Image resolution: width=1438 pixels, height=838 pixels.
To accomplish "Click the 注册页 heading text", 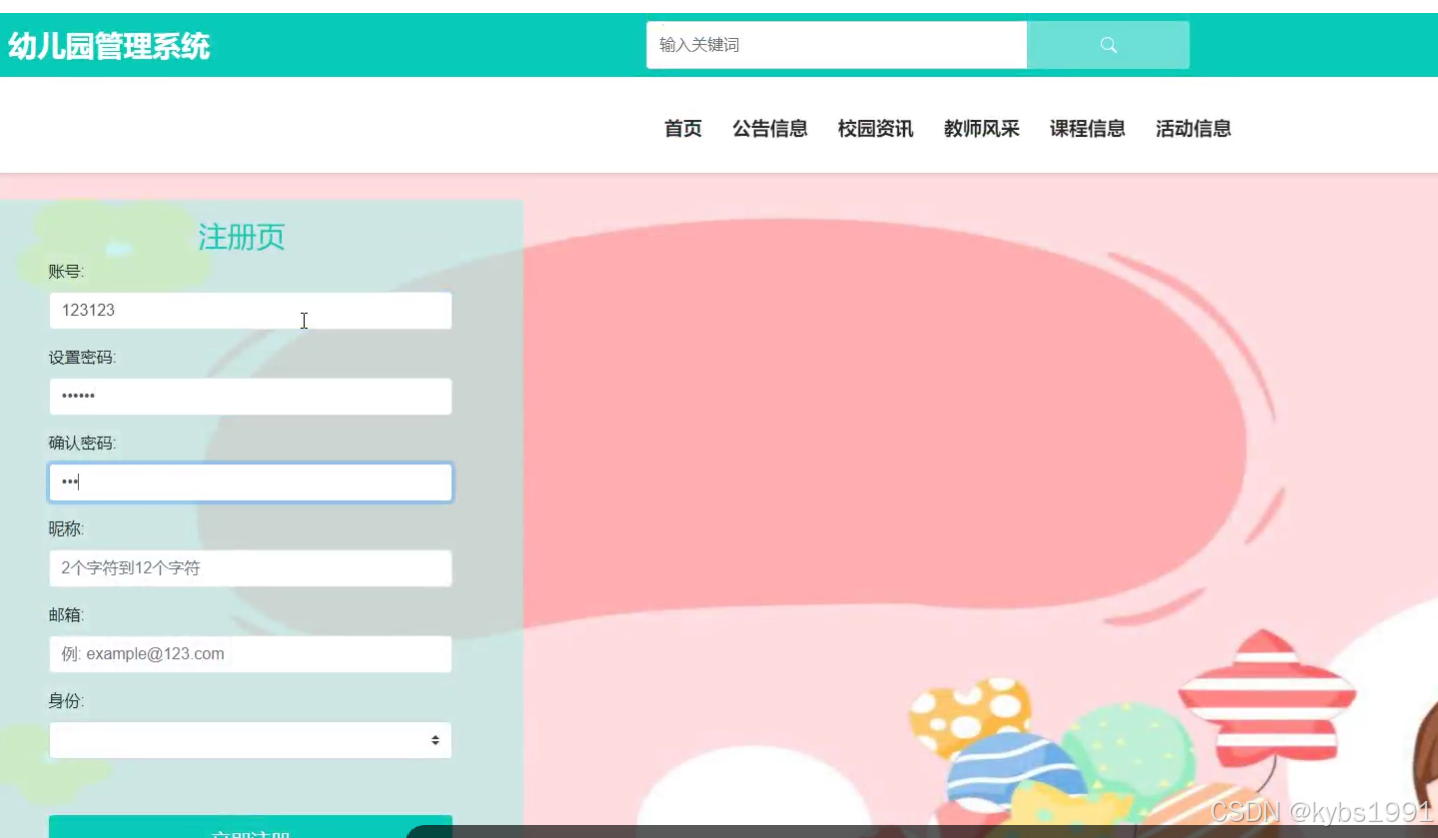I will (241, 237).
